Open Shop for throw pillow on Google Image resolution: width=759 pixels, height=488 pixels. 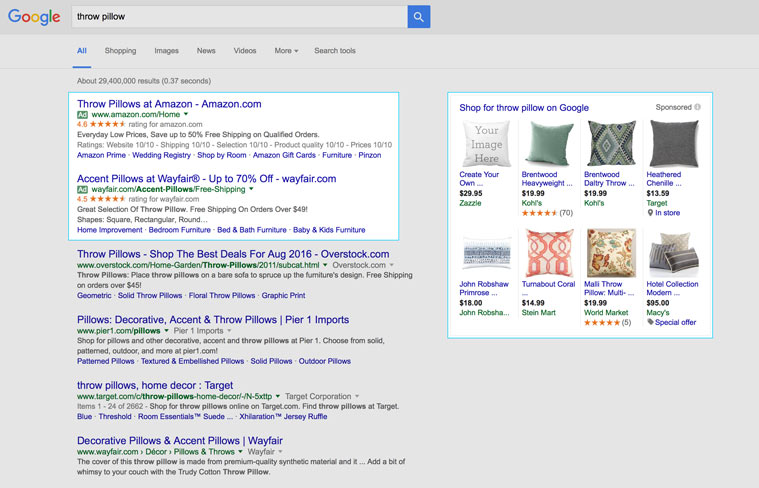(524, 107)
